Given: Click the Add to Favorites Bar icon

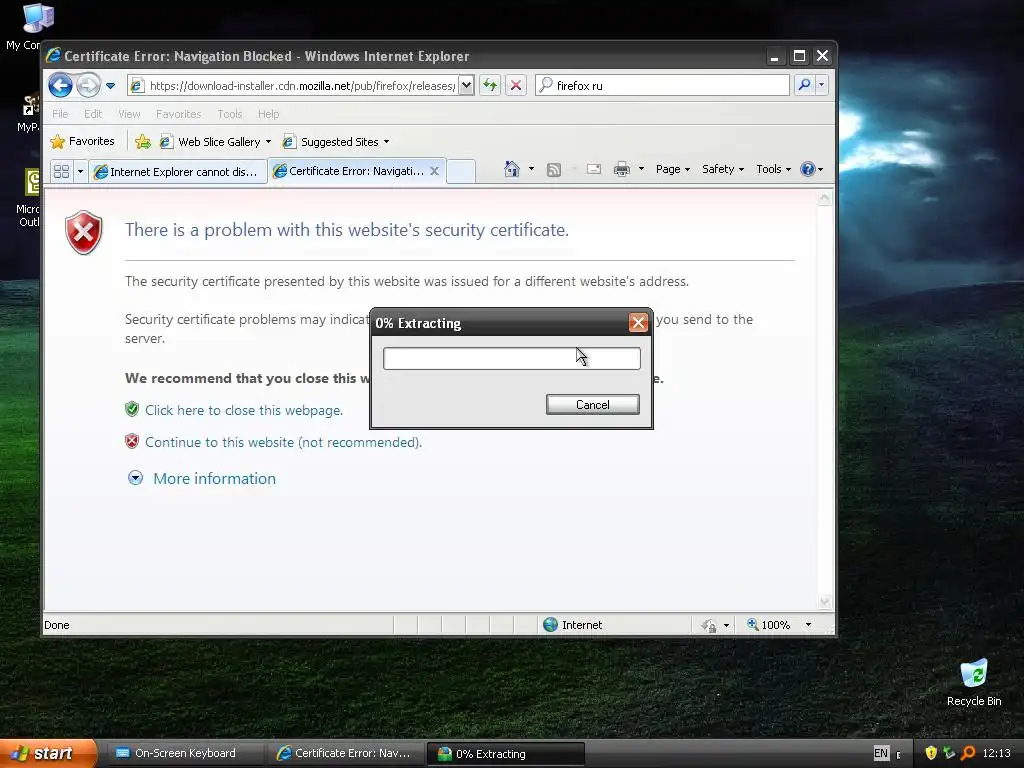Looking at the screenshot, I should (x=143, y=141).
